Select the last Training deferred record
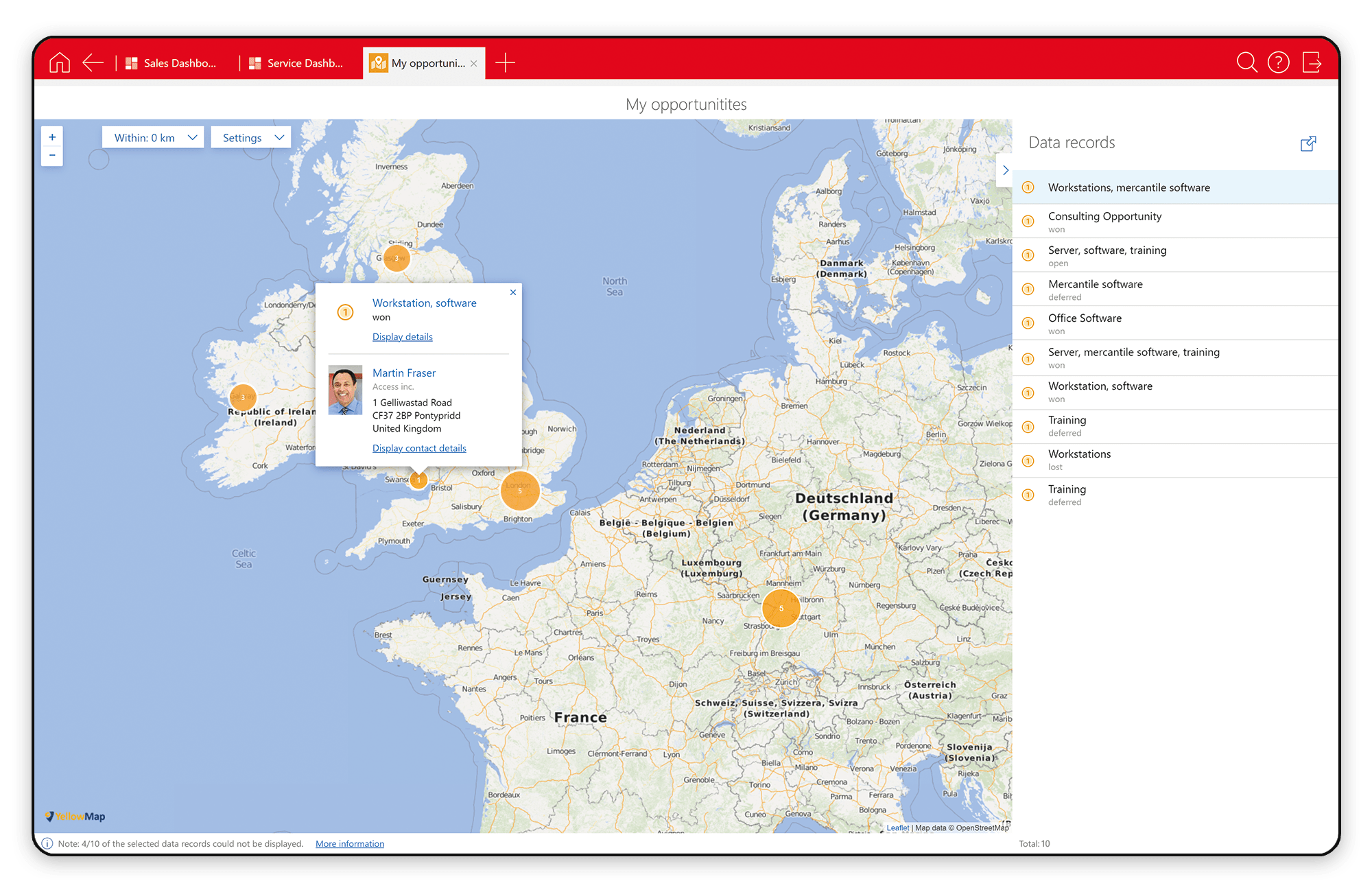 coord(1175,495)
